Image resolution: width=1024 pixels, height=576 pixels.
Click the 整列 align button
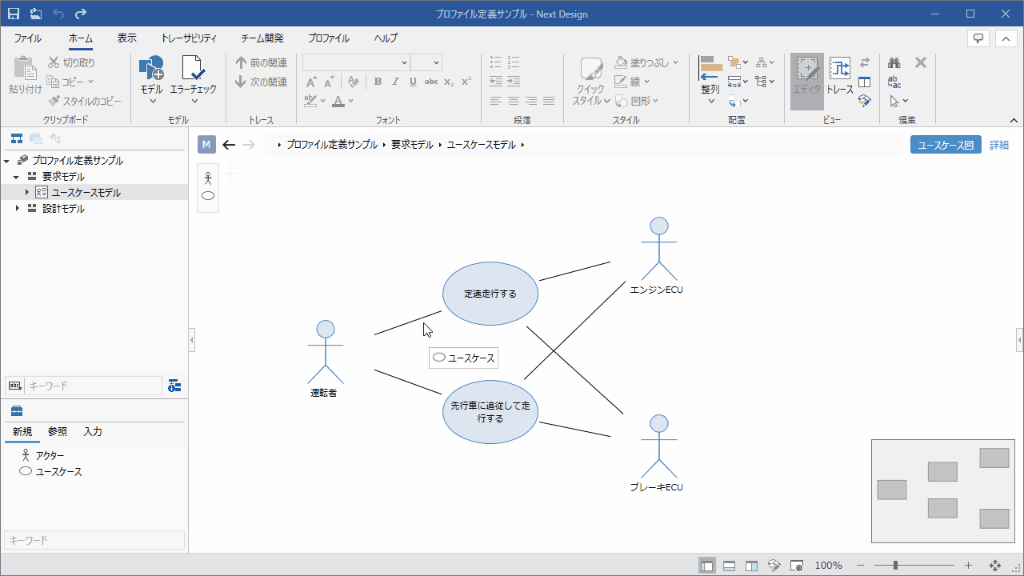pos(710,80)
